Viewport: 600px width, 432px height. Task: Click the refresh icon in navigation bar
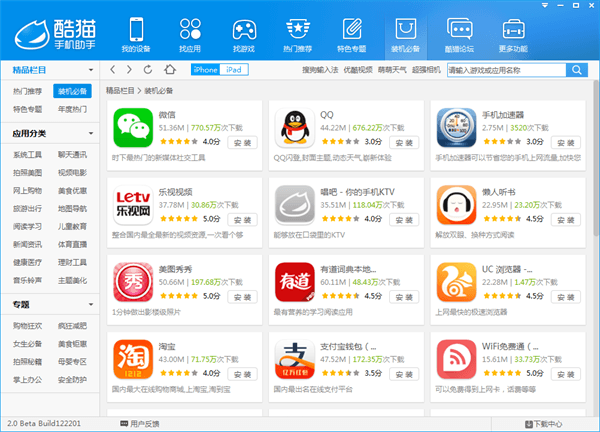pyautogui.click(x=149, y=70)
